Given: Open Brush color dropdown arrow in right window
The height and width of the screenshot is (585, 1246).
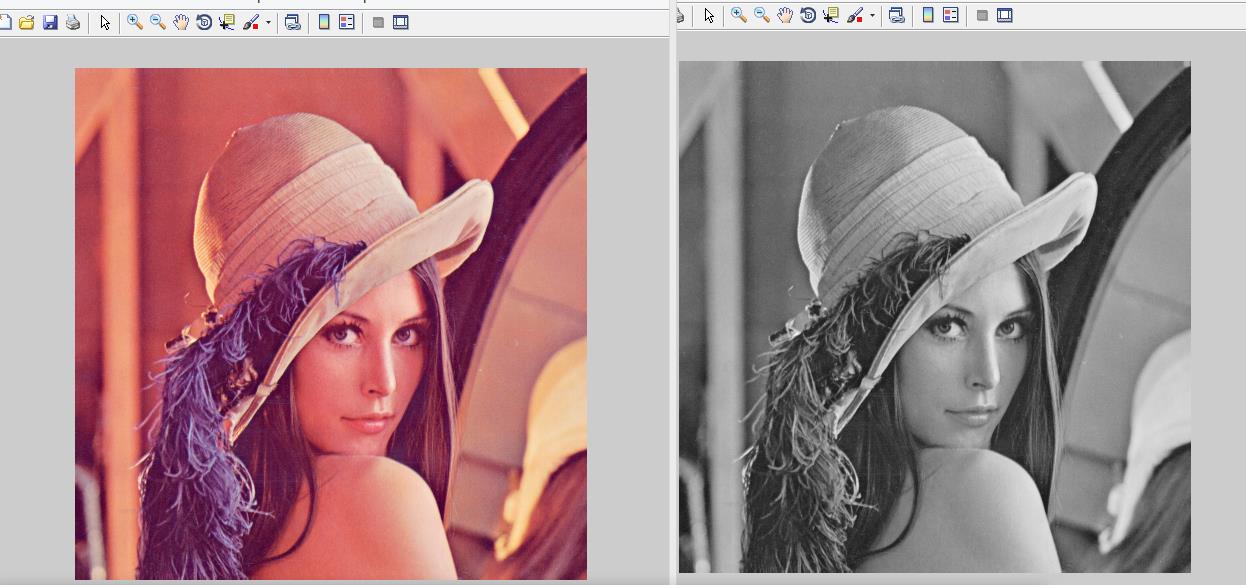Looking at the screenshot, I should pyautogui.click(x=872, y=15).
